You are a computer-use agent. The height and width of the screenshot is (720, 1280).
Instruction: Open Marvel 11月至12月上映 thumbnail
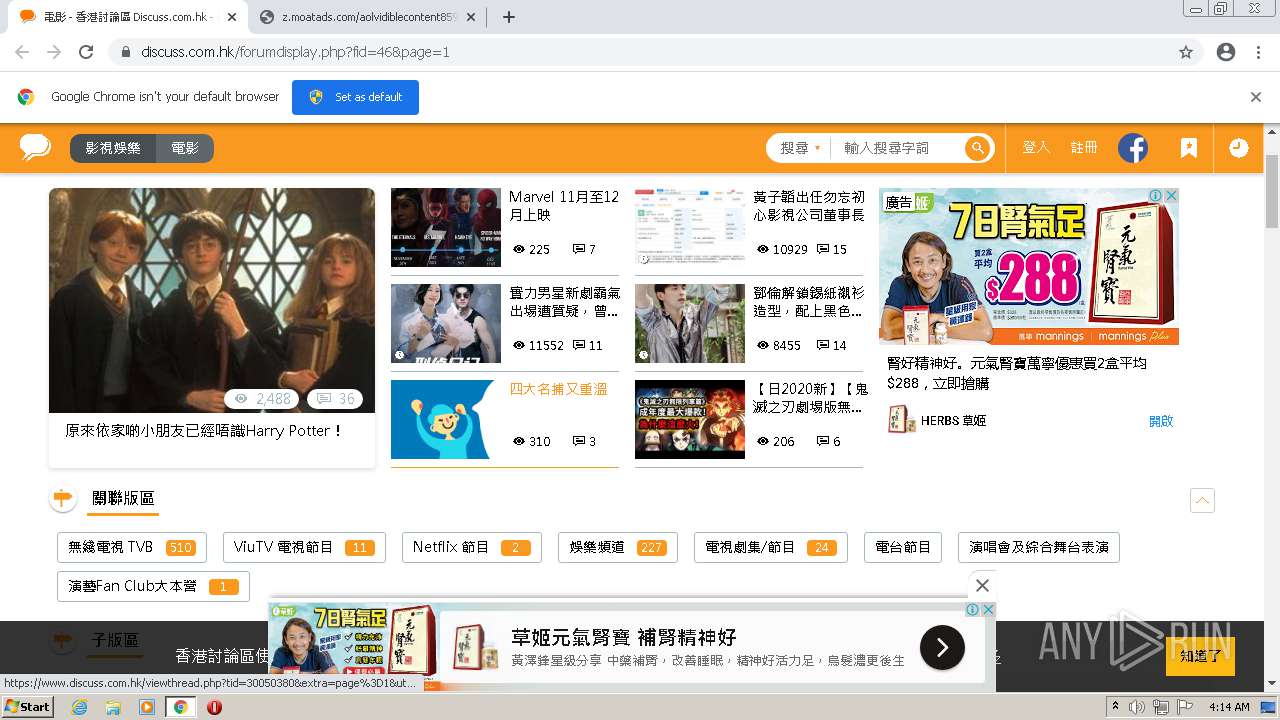[x=446, y=227]
